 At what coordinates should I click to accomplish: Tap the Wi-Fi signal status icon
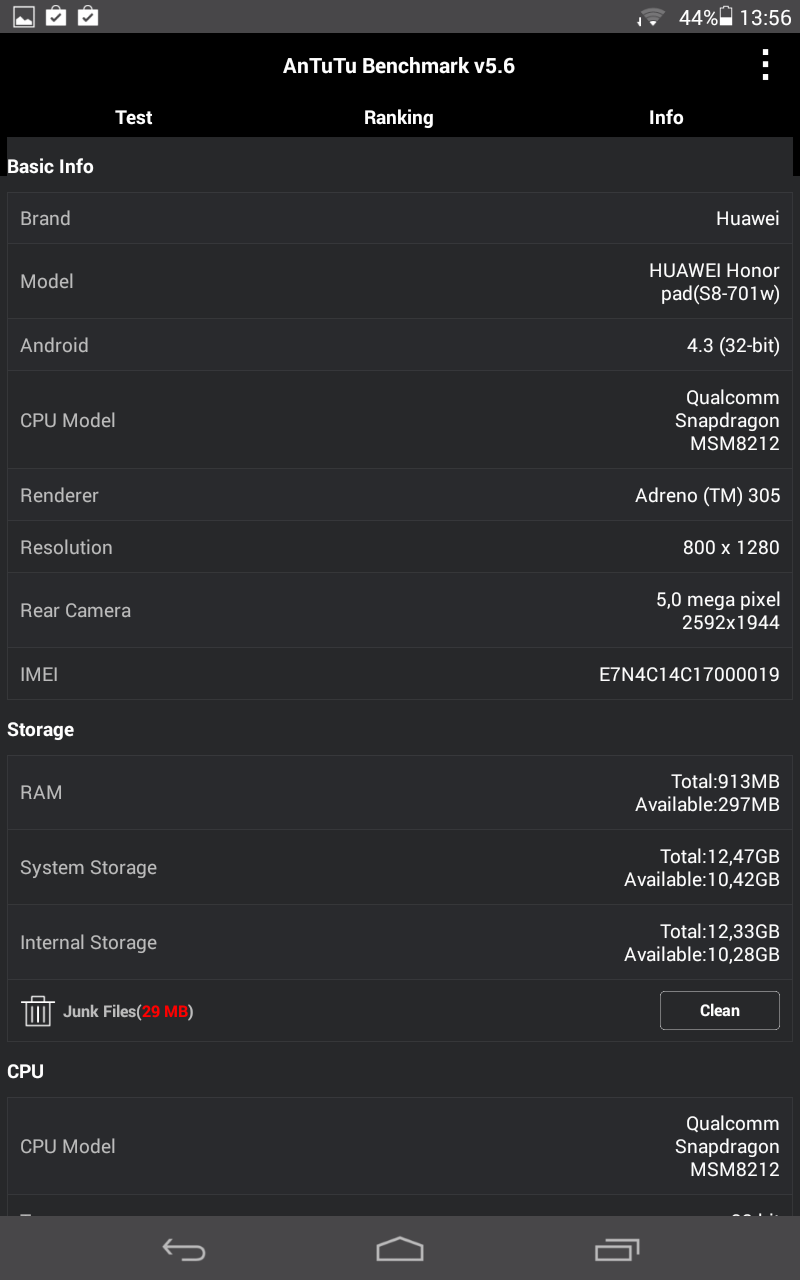pos(652,17)
